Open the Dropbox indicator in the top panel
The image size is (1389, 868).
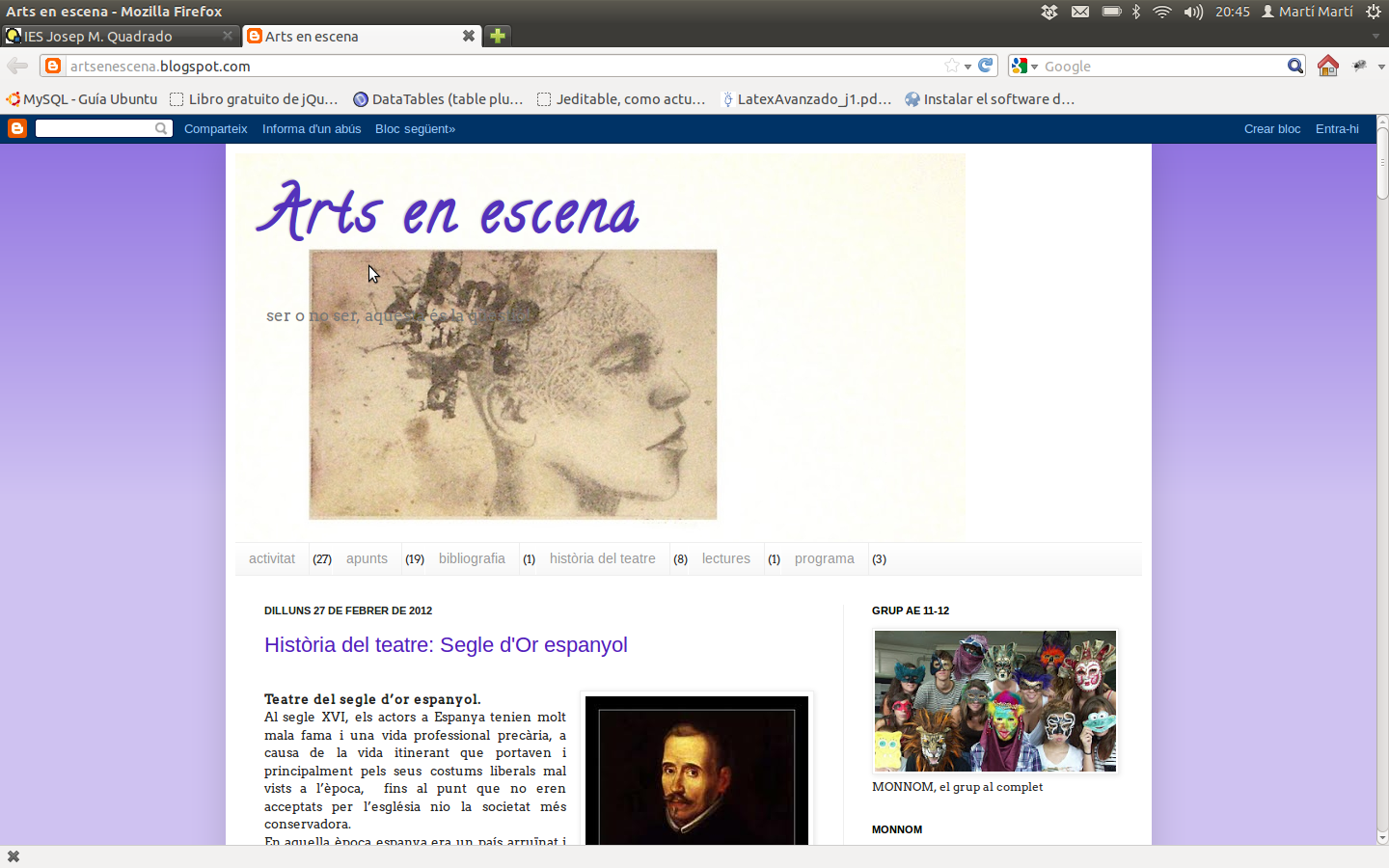[x=1049, y=12]
